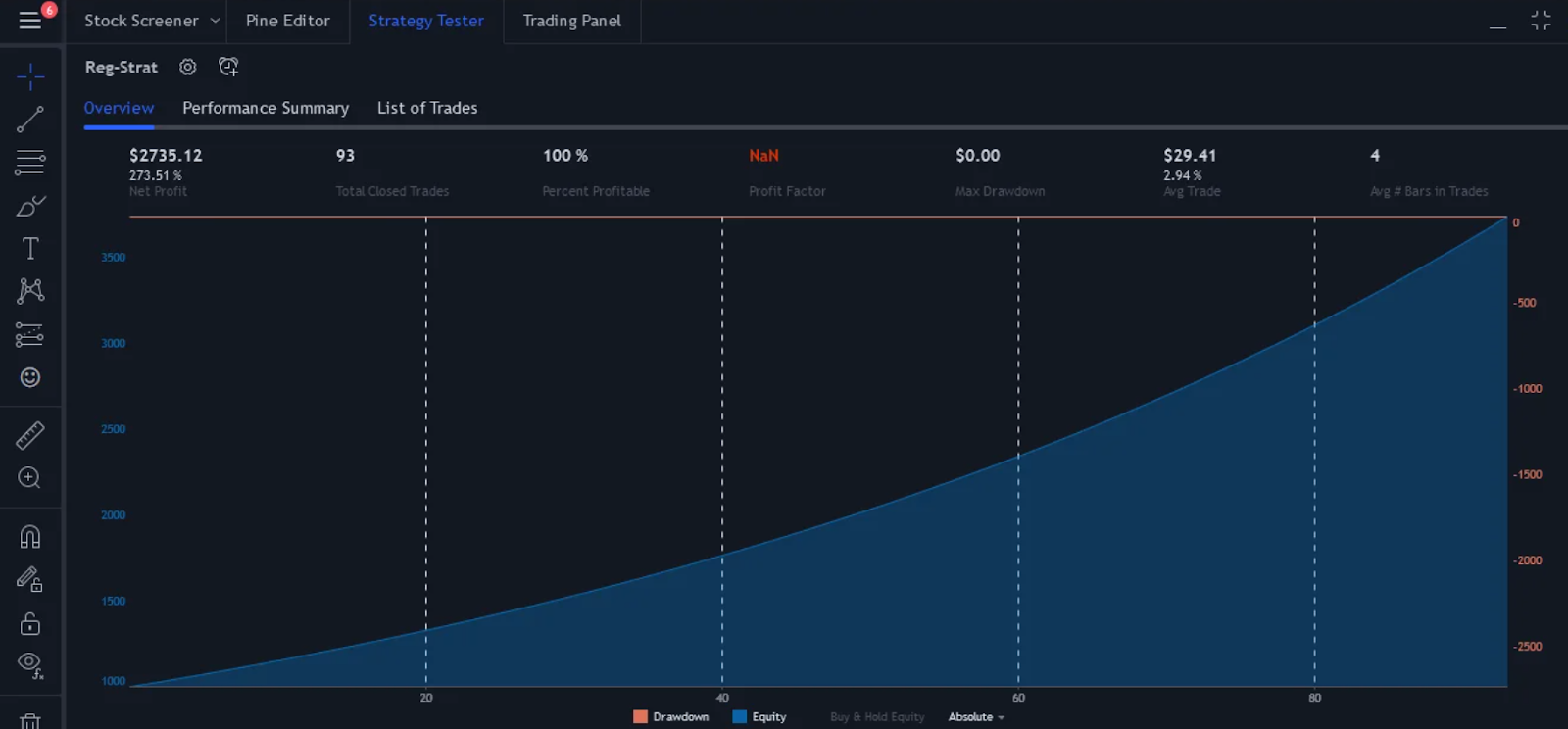
Task: Expand the Stock Screener dropdown arrow
Action: pyautogui.click(x=215, y=21)
